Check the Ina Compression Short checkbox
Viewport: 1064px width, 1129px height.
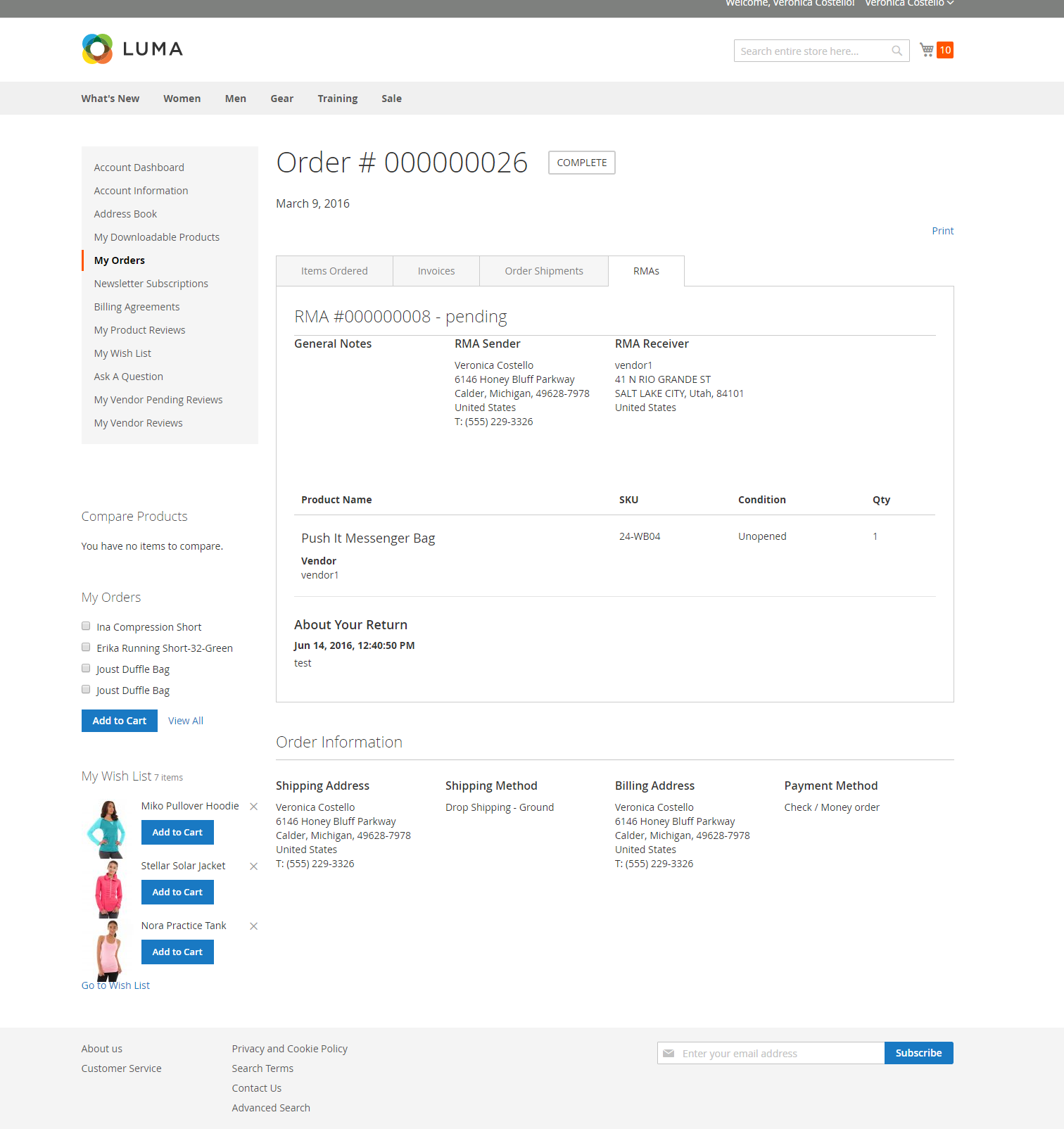[86, 626]
